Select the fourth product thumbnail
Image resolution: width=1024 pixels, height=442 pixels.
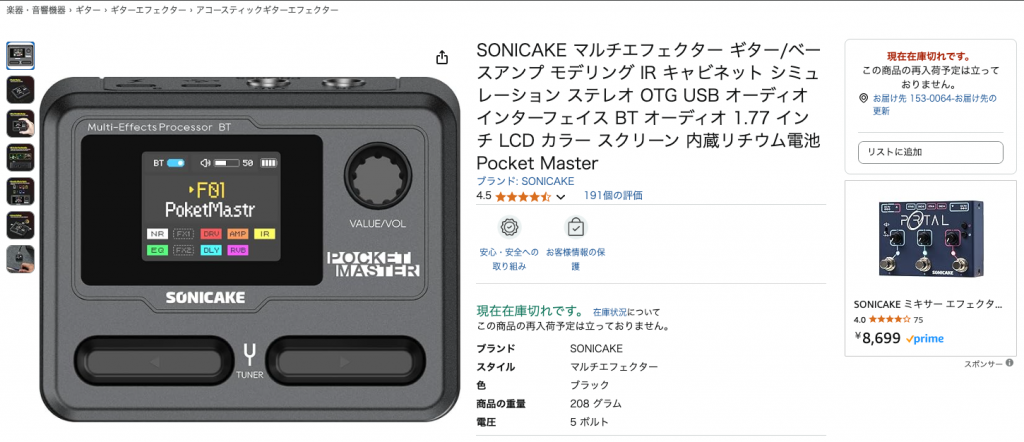point(20,157)
